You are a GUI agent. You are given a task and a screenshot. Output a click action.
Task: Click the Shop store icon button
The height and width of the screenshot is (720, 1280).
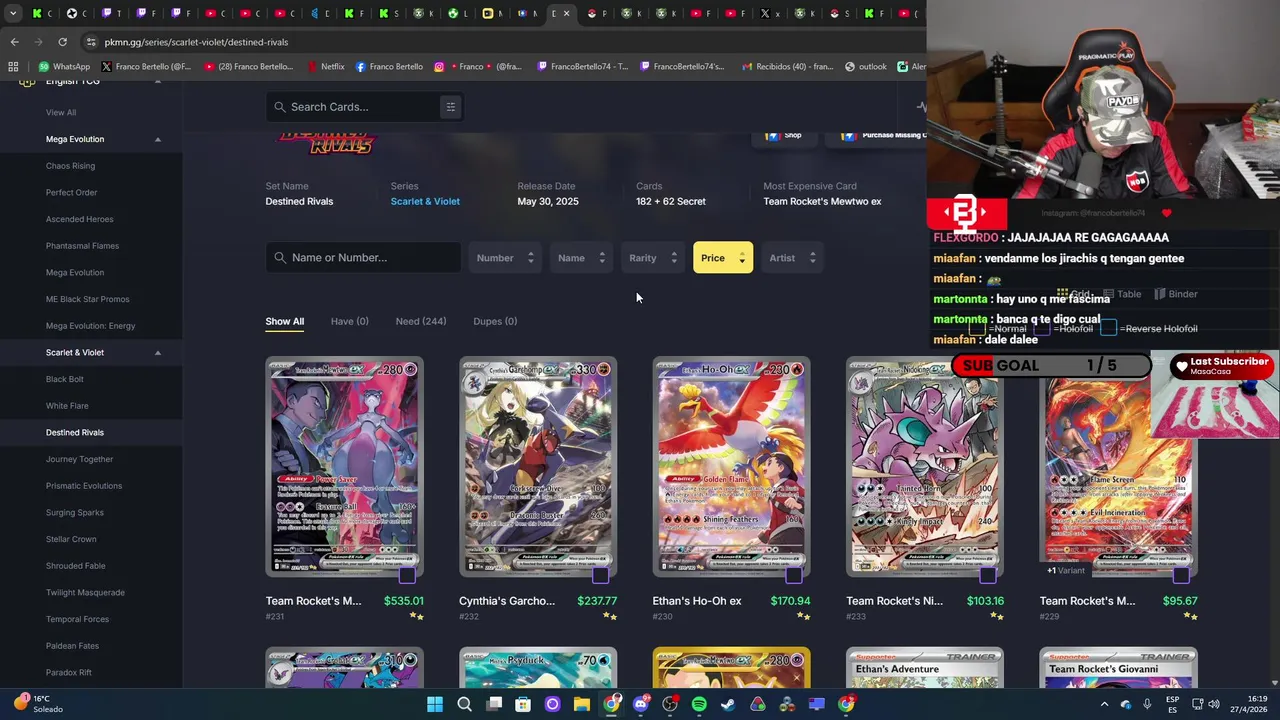(x=783, y=135)
